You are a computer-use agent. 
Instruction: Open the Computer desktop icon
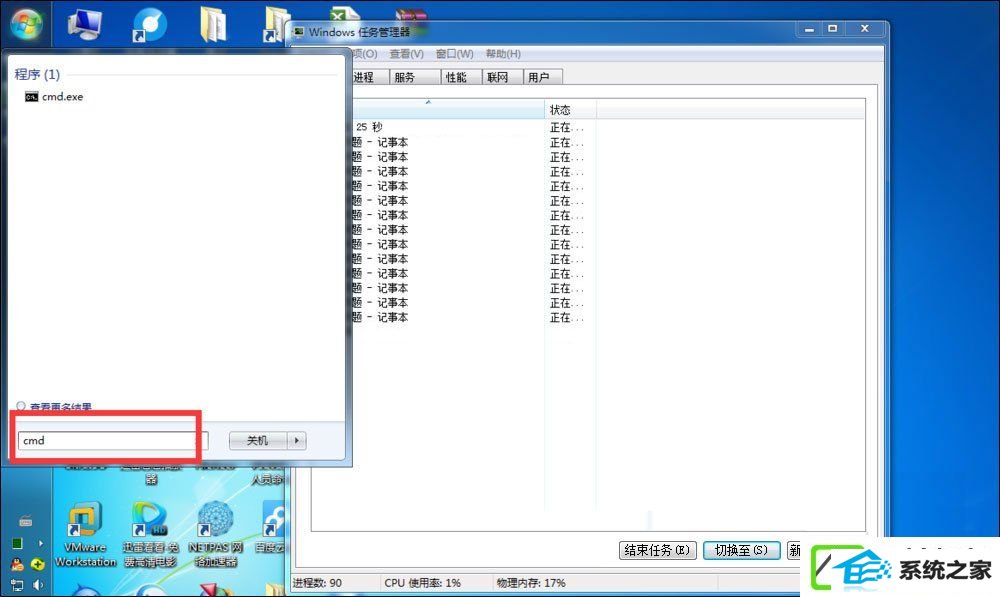coord(85,24)
